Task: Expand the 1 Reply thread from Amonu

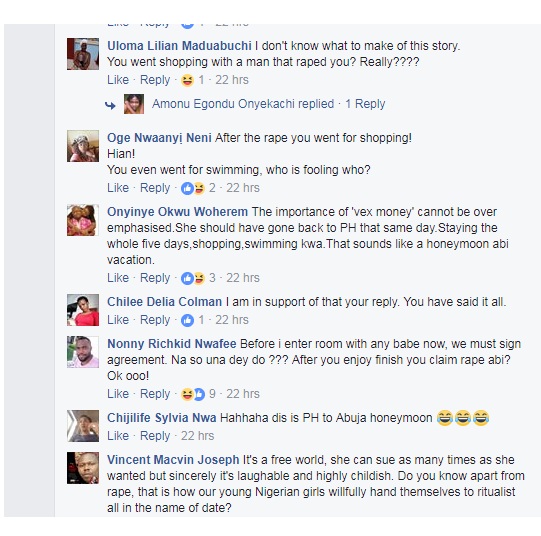Action: (365, 104)
